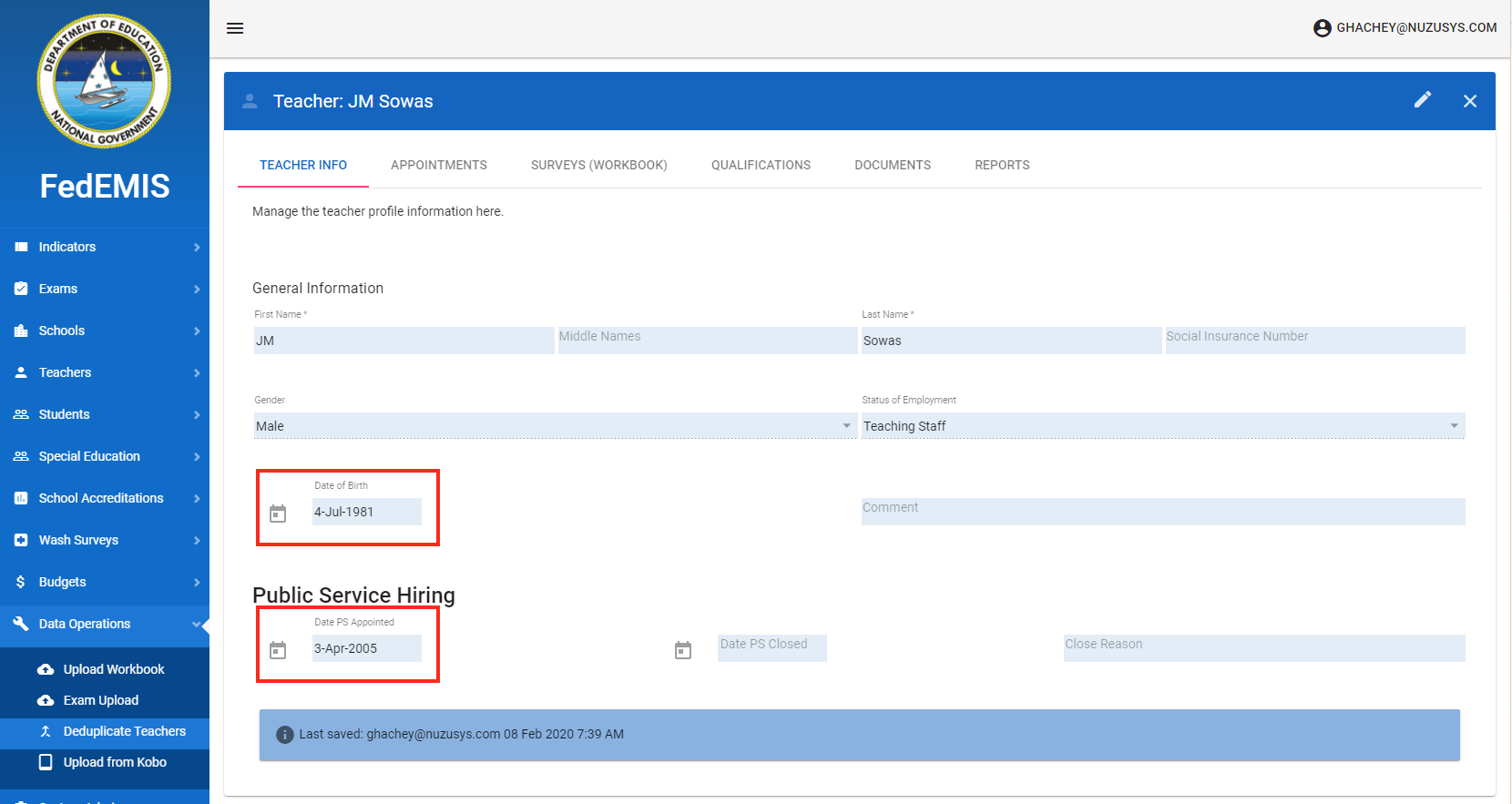Open Date PS Closed calendar picker

(x=683, y=650)
